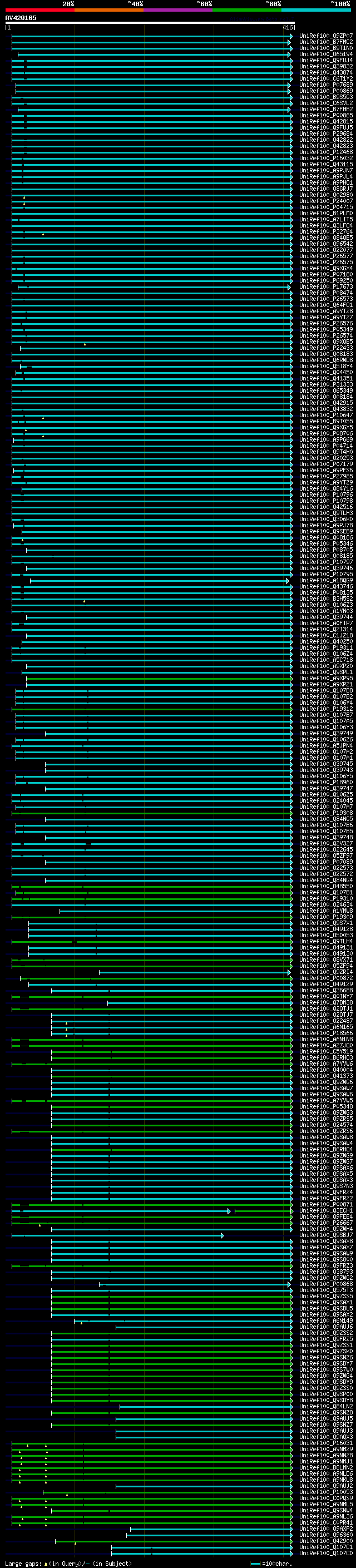Select the green ~80% identity legend segment
The height and width of the screenshot is (1568, 356).
247,10
